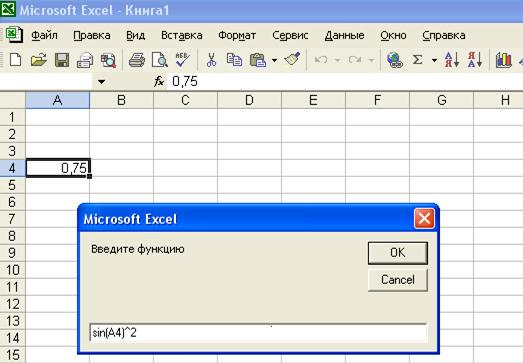Select column D header

tap(249, 100)
